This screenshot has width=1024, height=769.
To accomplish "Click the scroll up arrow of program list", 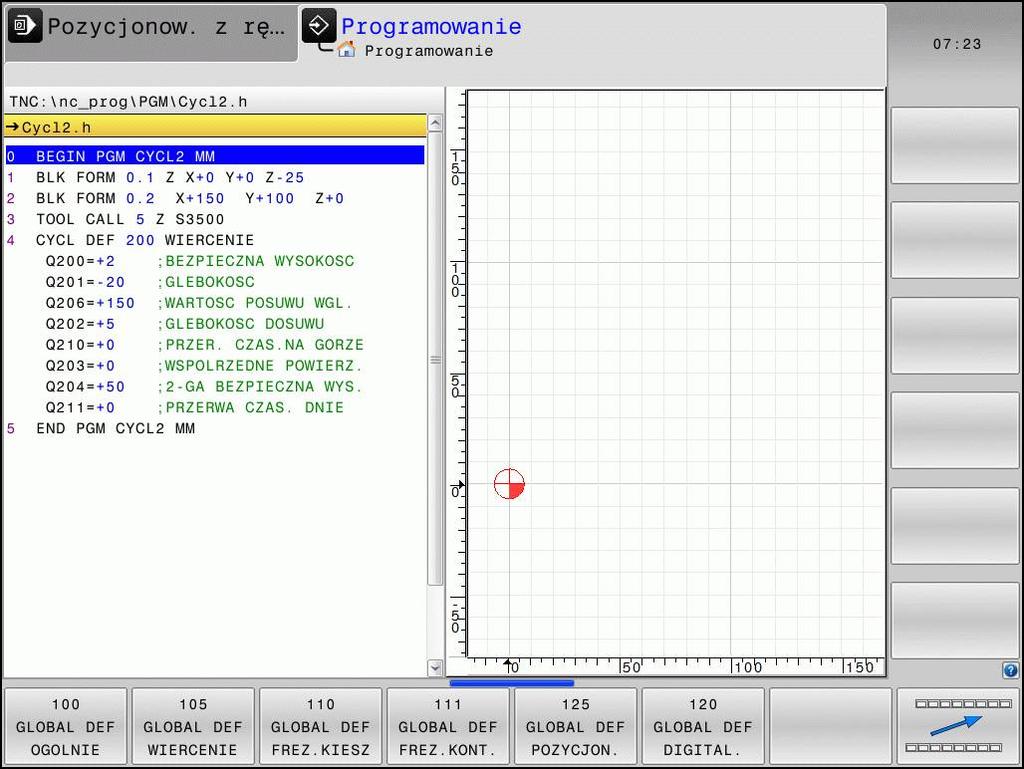I will click(435, 123).
